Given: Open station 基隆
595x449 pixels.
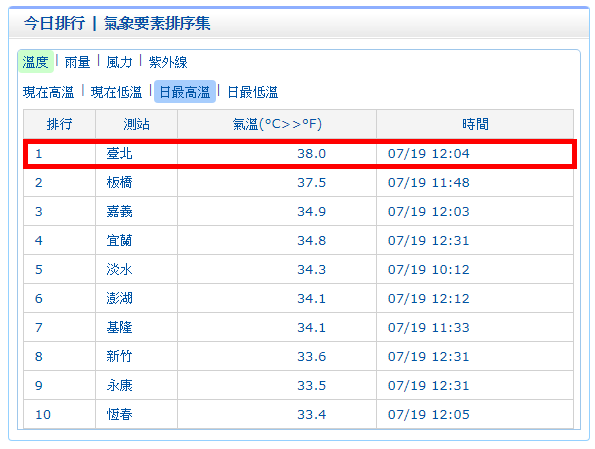Looking at the screenshot, I should 120,328.
